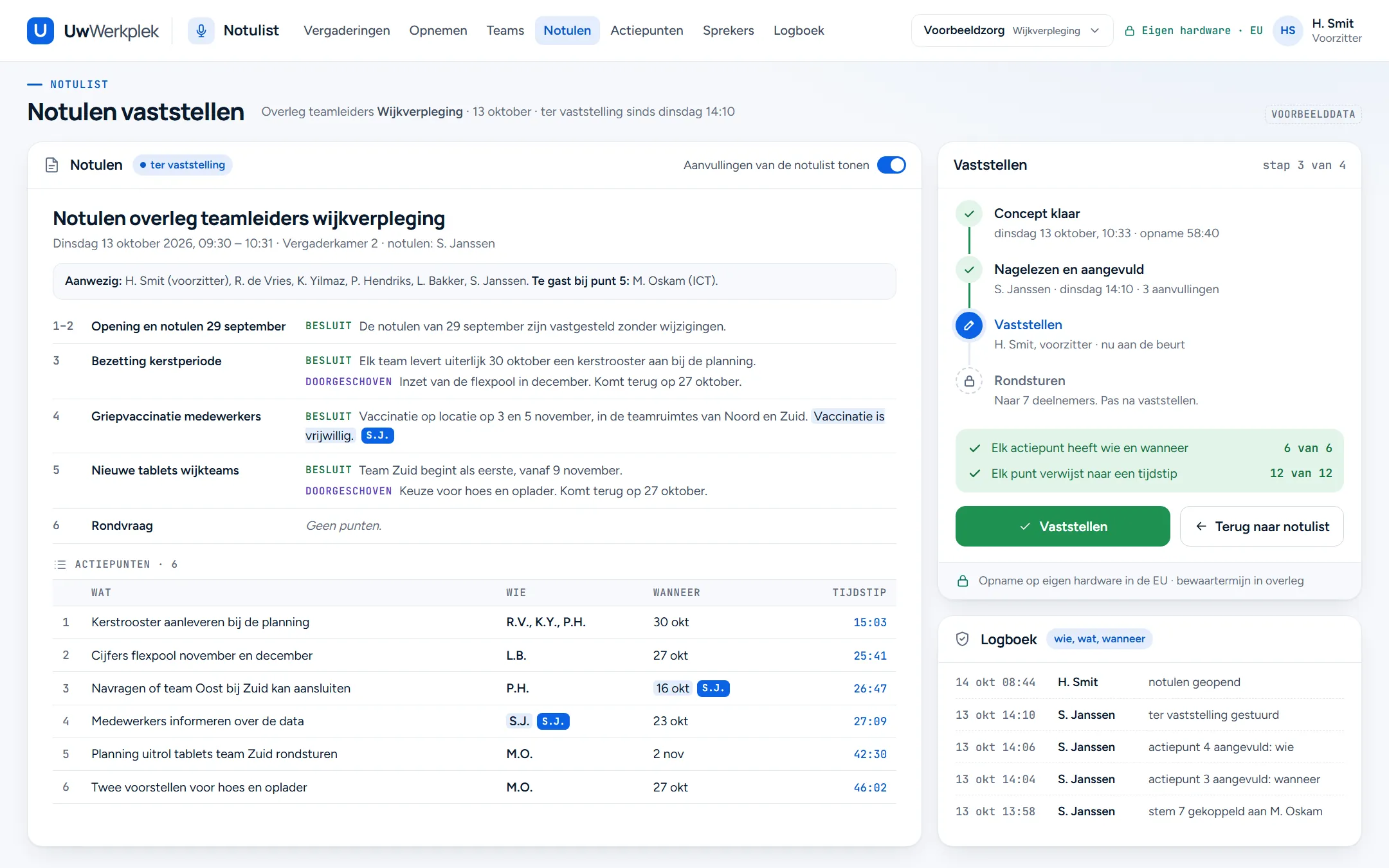This screenshot has width=1389, height=868.
Task: Click the Nagelezen en aangevuld checkmark icon
Action: point(969,270)
